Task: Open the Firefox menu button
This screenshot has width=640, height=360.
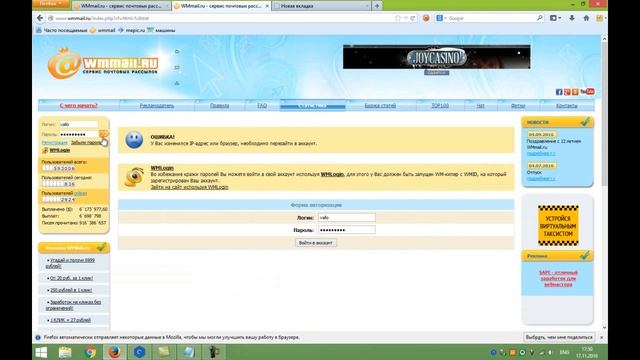Action: (x=51, y=4)
